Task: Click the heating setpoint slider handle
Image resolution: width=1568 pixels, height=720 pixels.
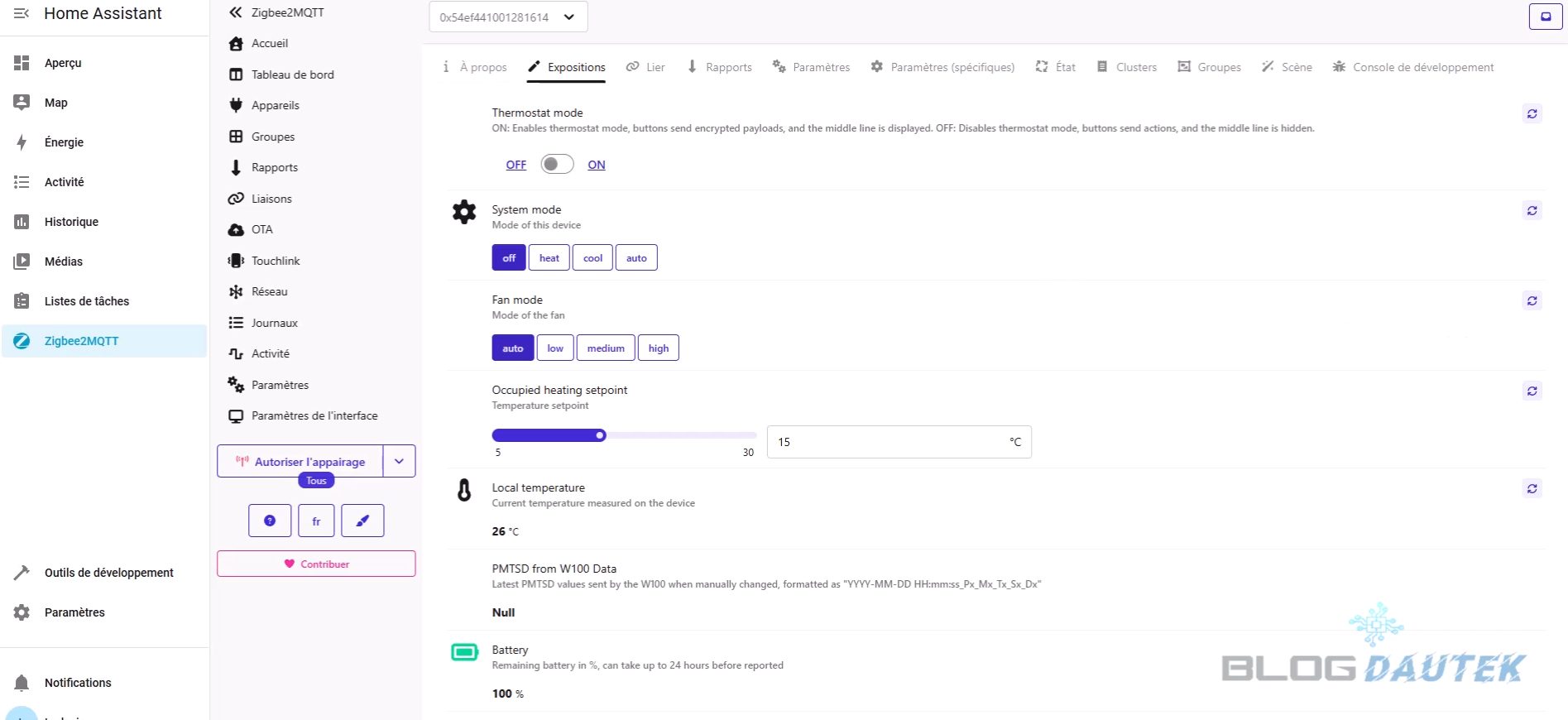Action: 601,435
